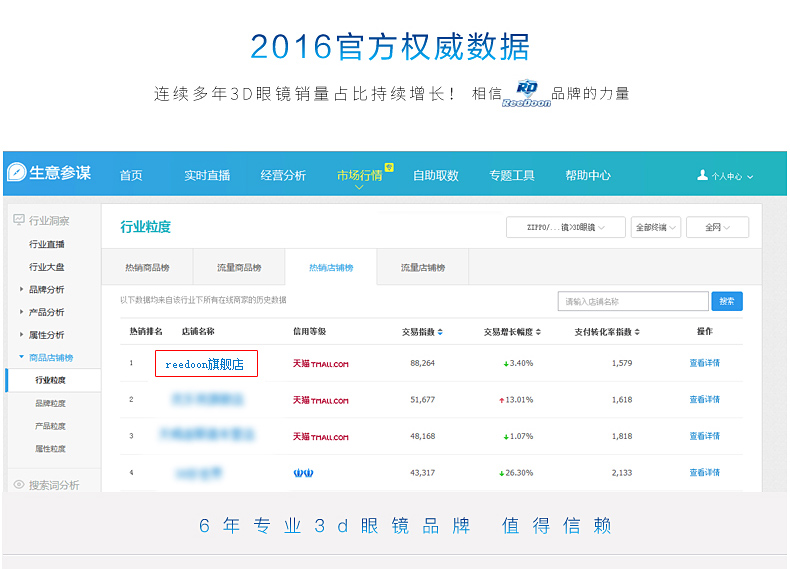Open the 全部终端 dropdown

pos(656,227)
